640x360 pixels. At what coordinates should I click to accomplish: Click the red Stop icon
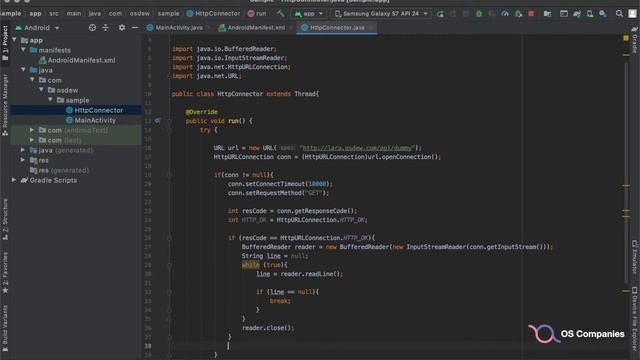(531, 14)
